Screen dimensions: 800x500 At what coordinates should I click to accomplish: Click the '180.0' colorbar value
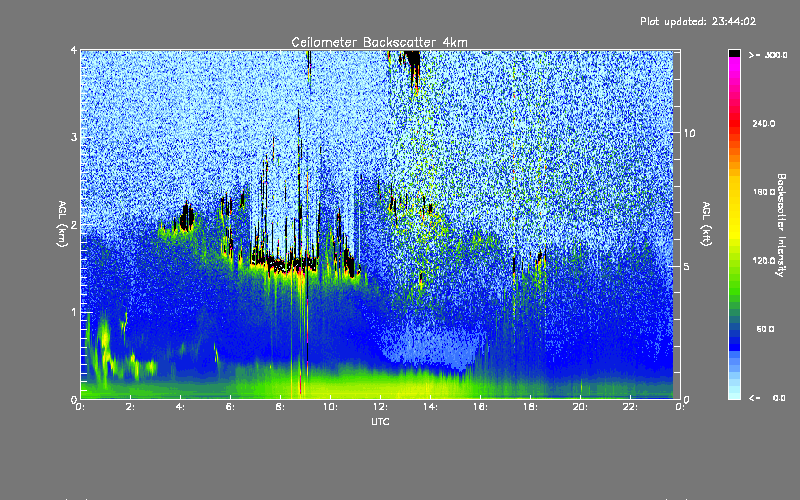pyautogui.click(x=764, y=192)
